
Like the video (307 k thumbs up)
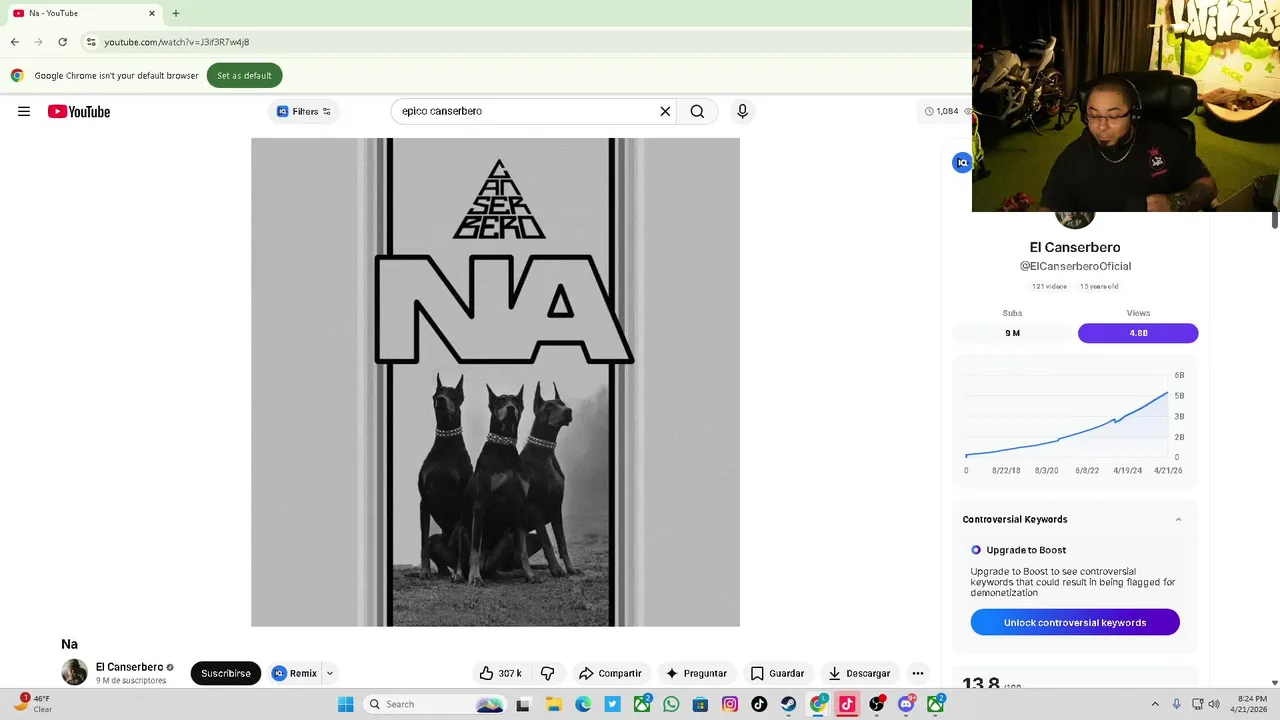click(x=500, y=673)
